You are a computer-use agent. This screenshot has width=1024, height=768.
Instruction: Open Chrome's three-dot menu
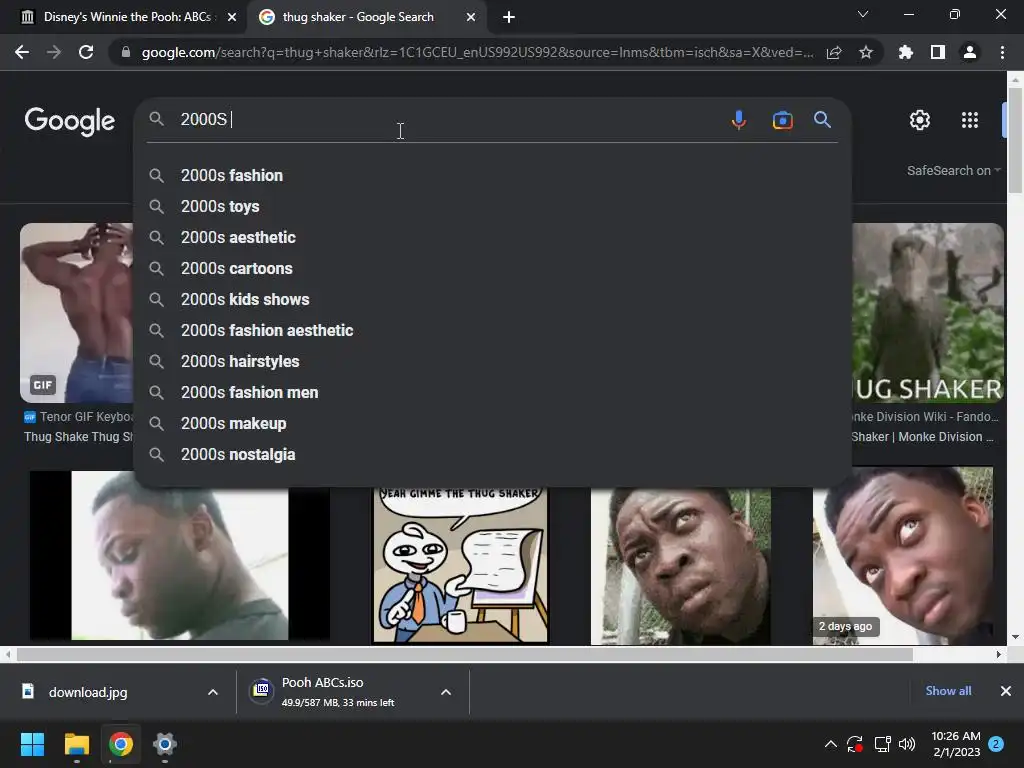click(1002, 52)
